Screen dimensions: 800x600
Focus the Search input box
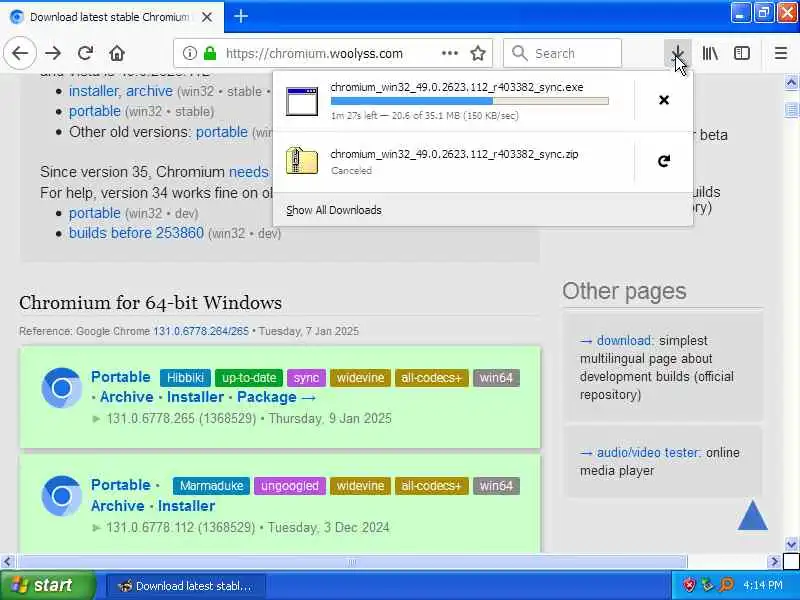[562, 53]
